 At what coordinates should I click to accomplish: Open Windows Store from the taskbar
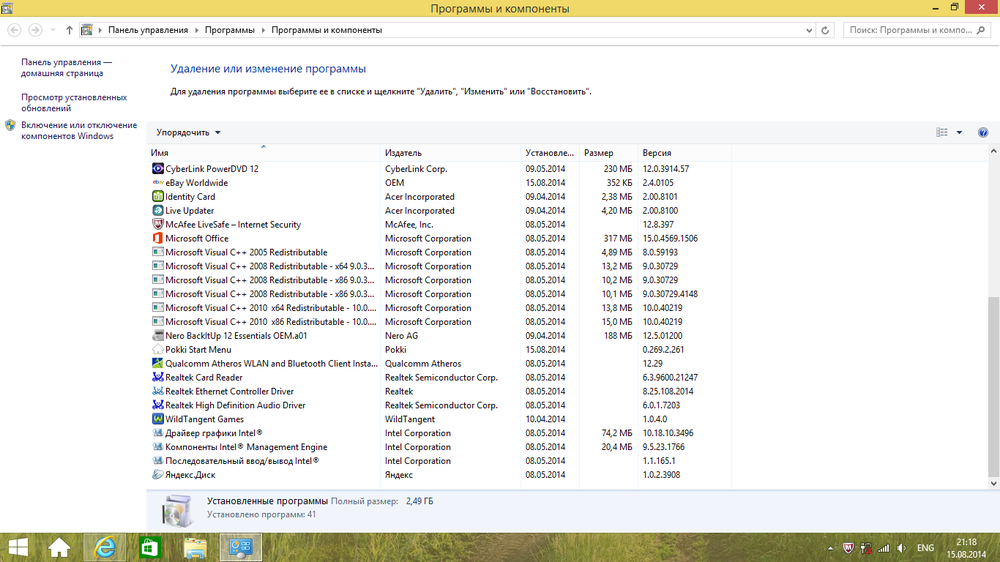coord(150,547)
